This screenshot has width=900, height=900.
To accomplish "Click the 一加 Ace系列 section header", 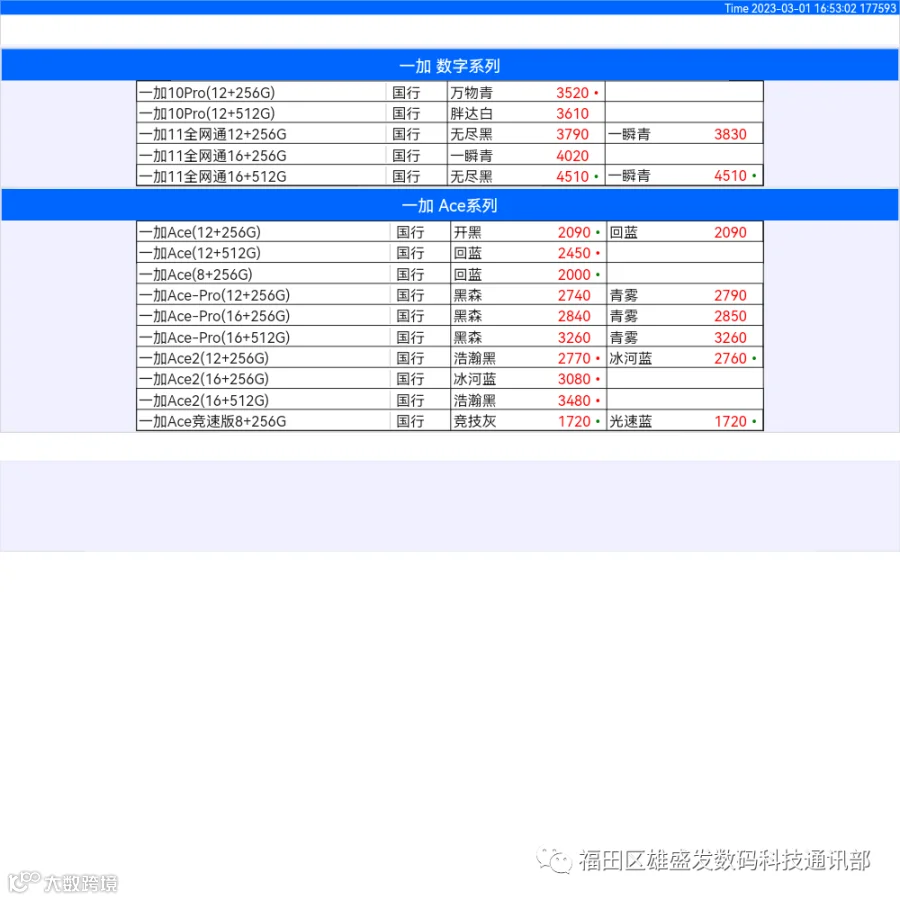I will (x=450, y=205).
